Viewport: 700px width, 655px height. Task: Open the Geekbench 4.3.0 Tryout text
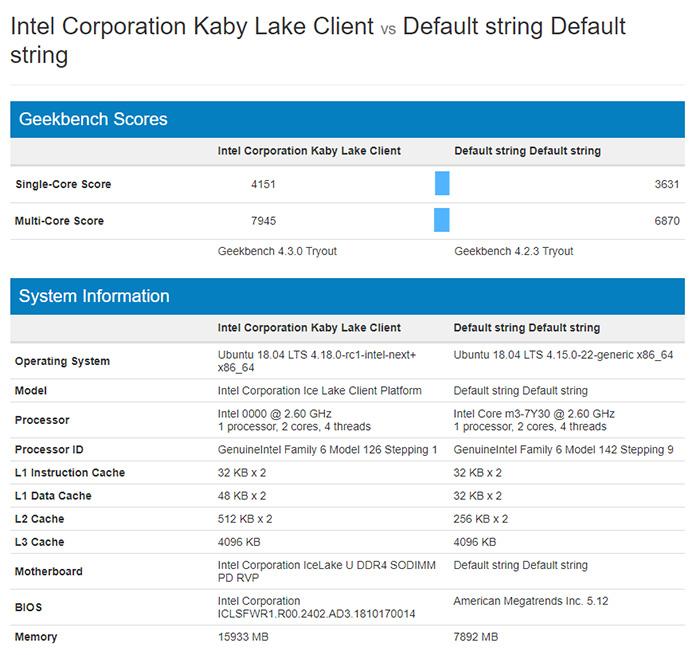click(277, 251)
